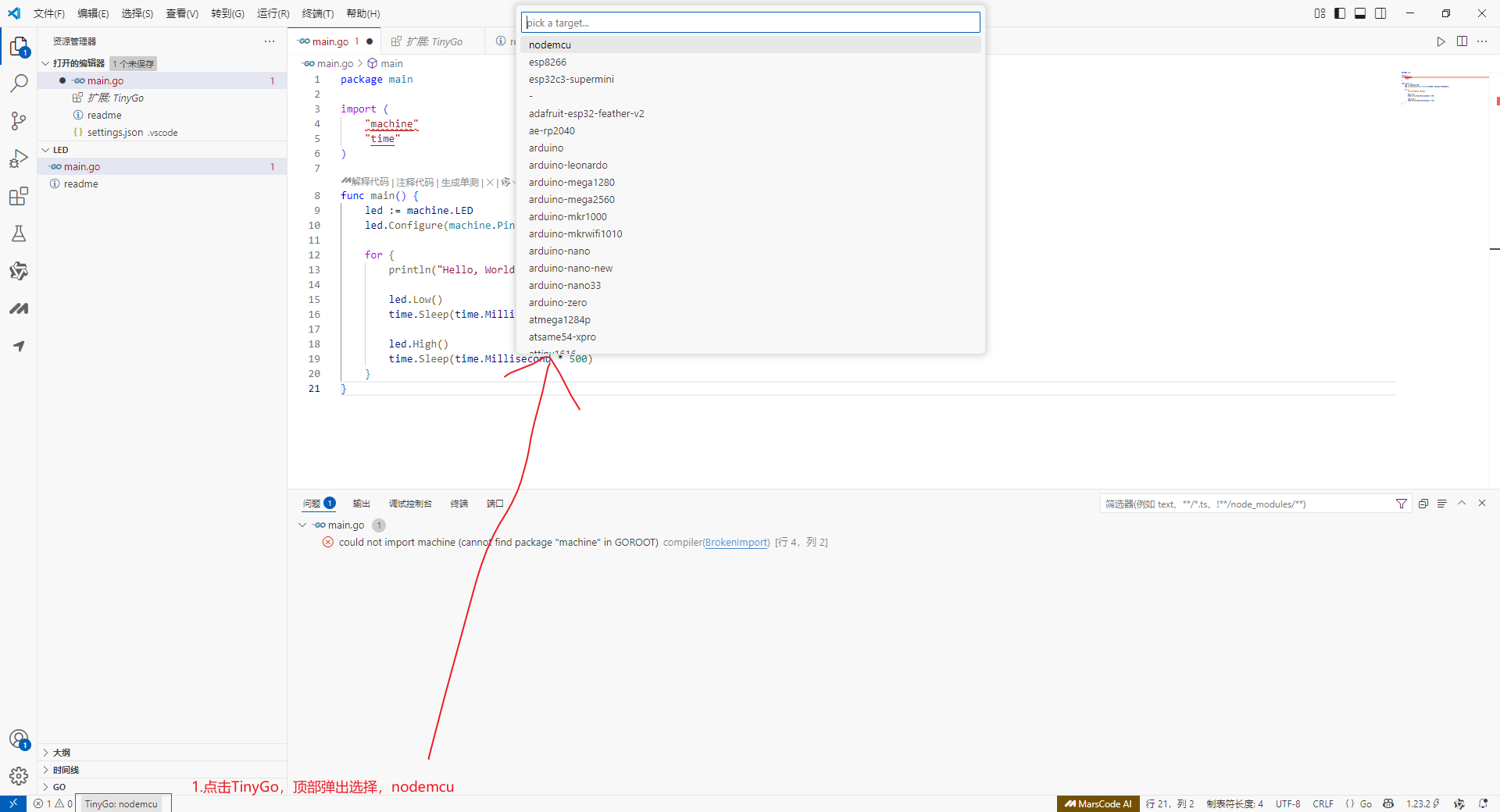Viewport: 1500px width, 812px height.
Task: Open the Testing view (flask icon)
Action: pyautogui.click(x=19, y=233)
